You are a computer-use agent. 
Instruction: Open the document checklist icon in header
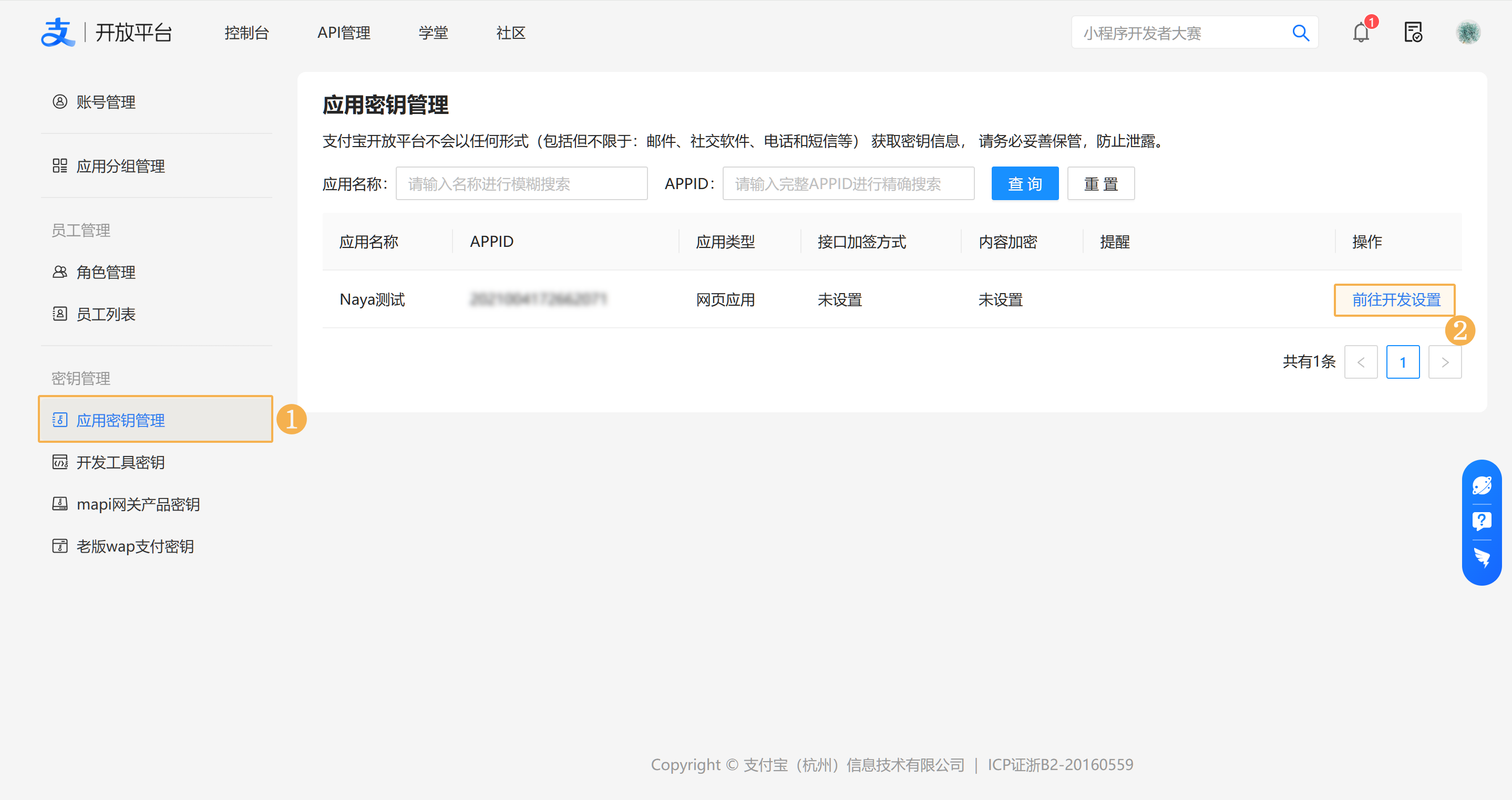point(1413,33)
